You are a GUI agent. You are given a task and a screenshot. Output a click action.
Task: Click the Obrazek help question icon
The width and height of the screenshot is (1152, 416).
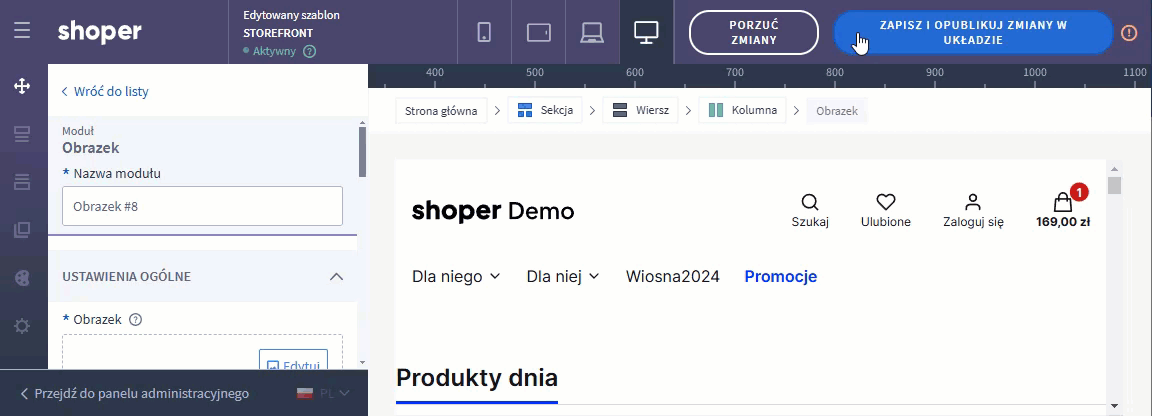click(135, 320)
